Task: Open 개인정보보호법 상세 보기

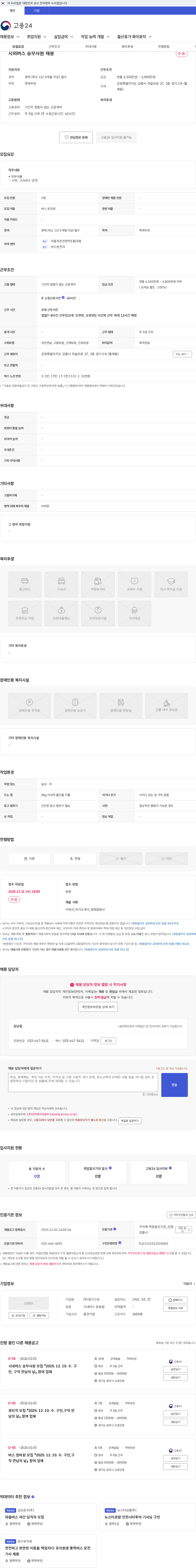Action: pos(98,1007)
